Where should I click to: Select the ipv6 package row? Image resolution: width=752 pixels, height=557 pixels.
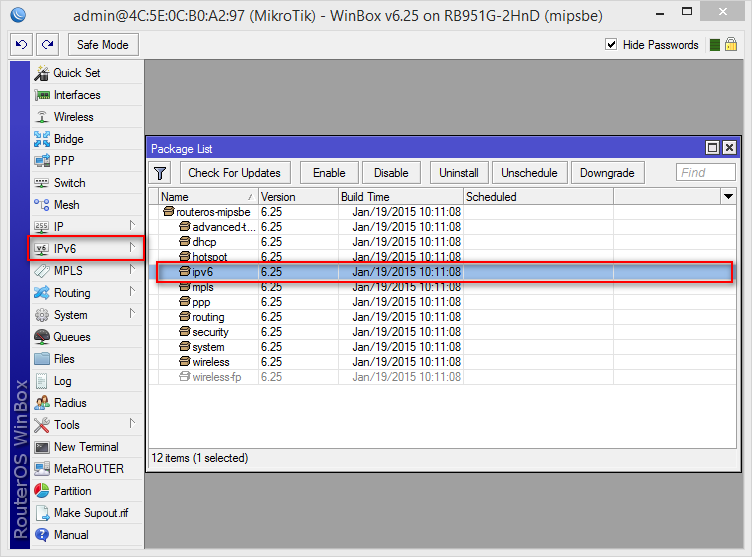[x=442, y=272]
